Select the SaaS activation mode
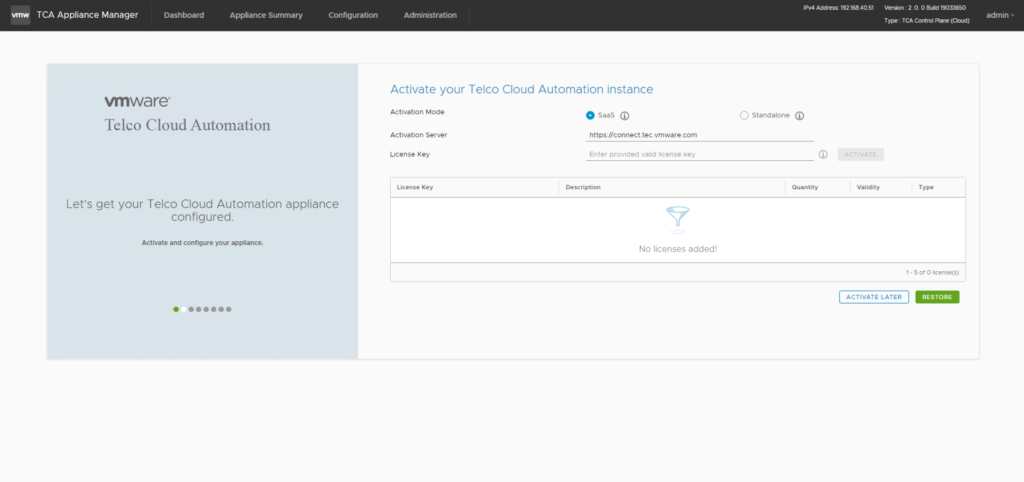This screenshot has width=1024, height=482. 590,115
